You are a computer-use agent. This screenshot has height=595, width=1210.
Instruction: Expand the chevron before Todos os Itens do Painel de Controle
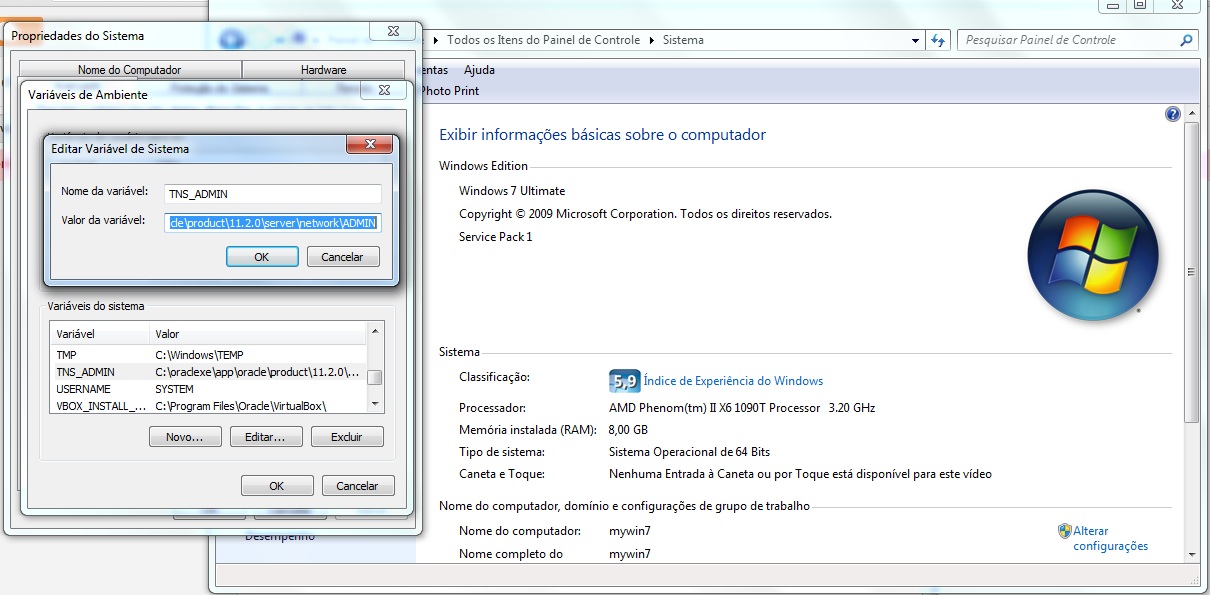click(434, 39)
